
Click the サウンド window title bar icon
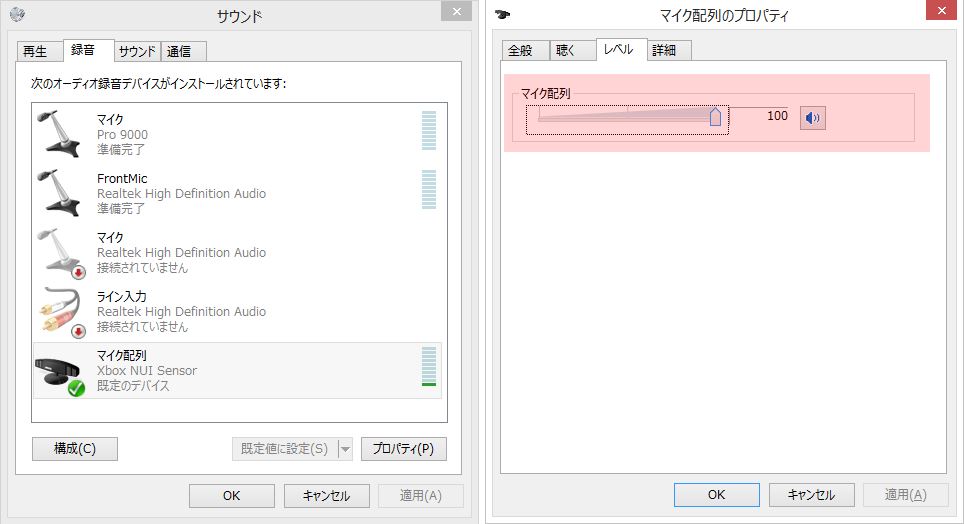click(x=17, y=14)
